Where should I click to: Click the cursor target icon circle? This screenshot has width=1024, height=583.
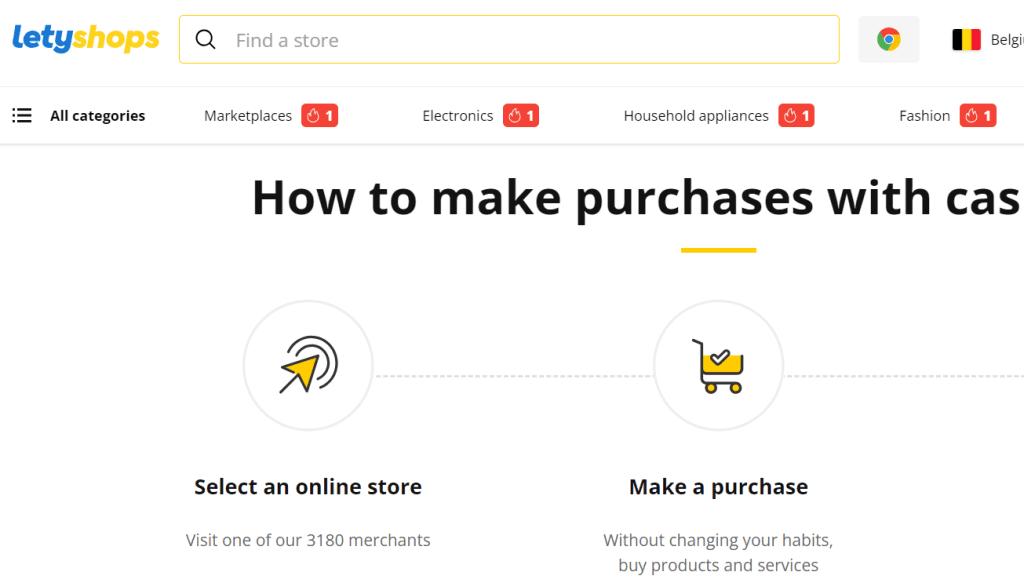pos(308,365)
